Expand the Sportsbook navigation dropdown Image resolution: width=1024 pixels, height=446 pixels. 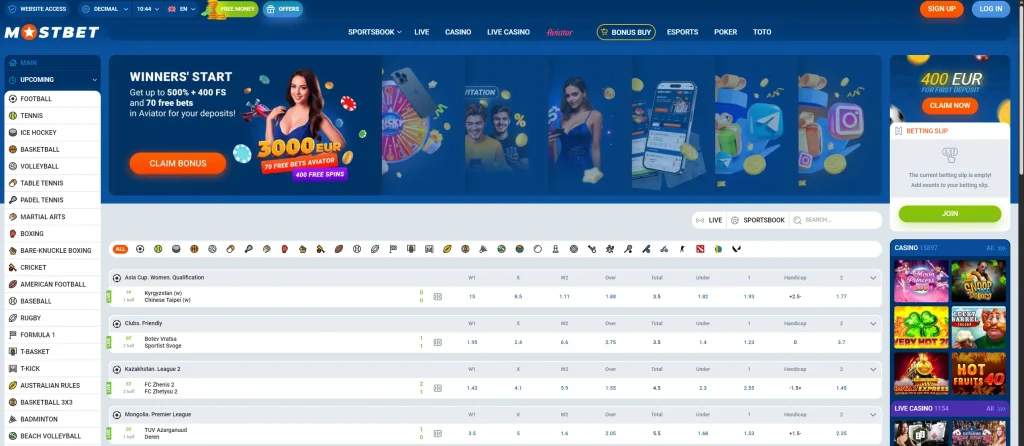pyautogui.click(x=374, y=32)
